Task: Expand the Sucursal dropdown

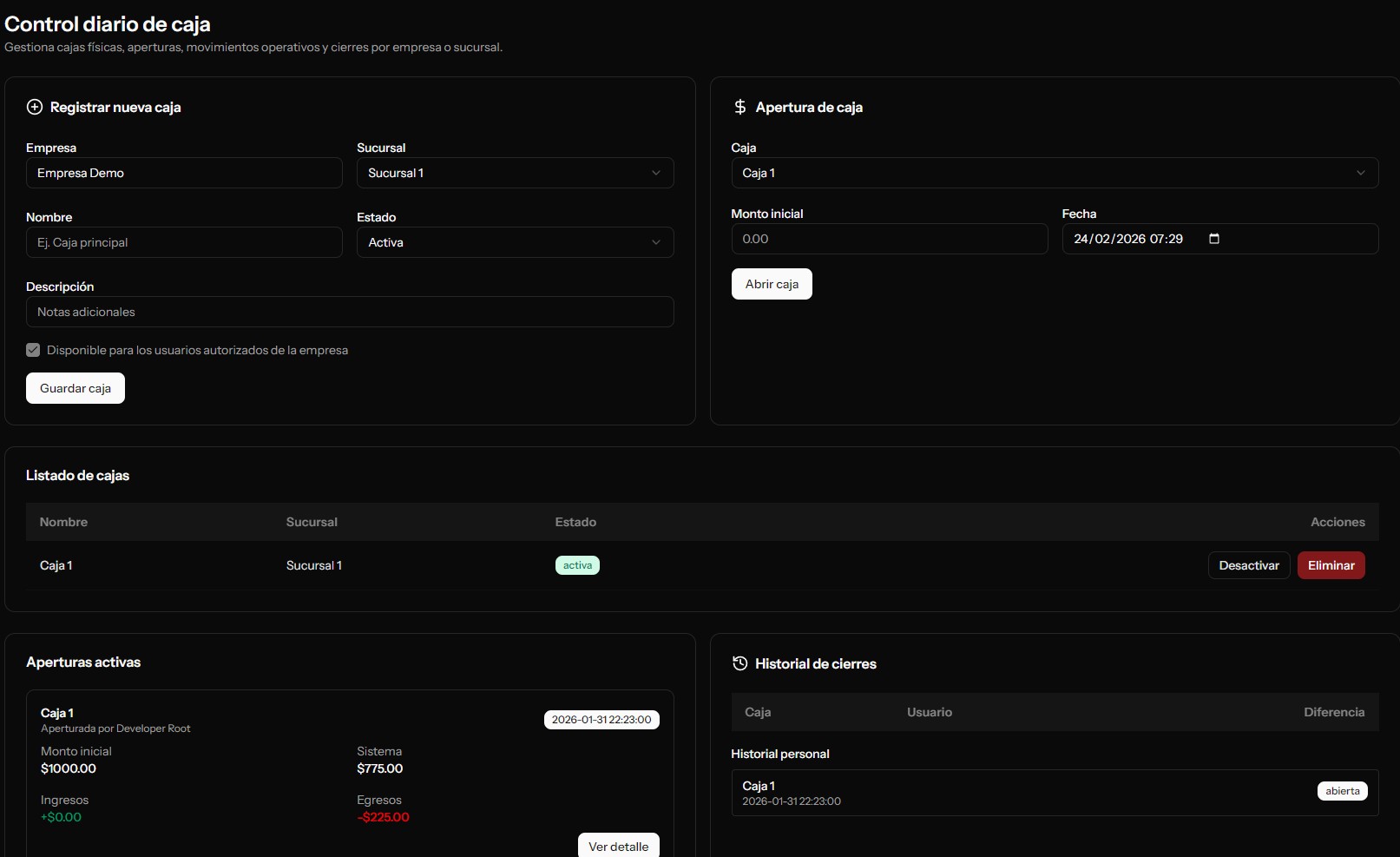Action: 515,173
